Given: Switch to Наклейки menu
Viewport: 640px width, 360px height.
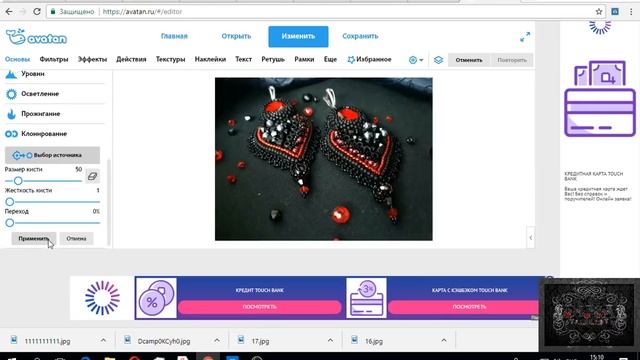Looking at the screenshot, I should [x=210, y=59].
